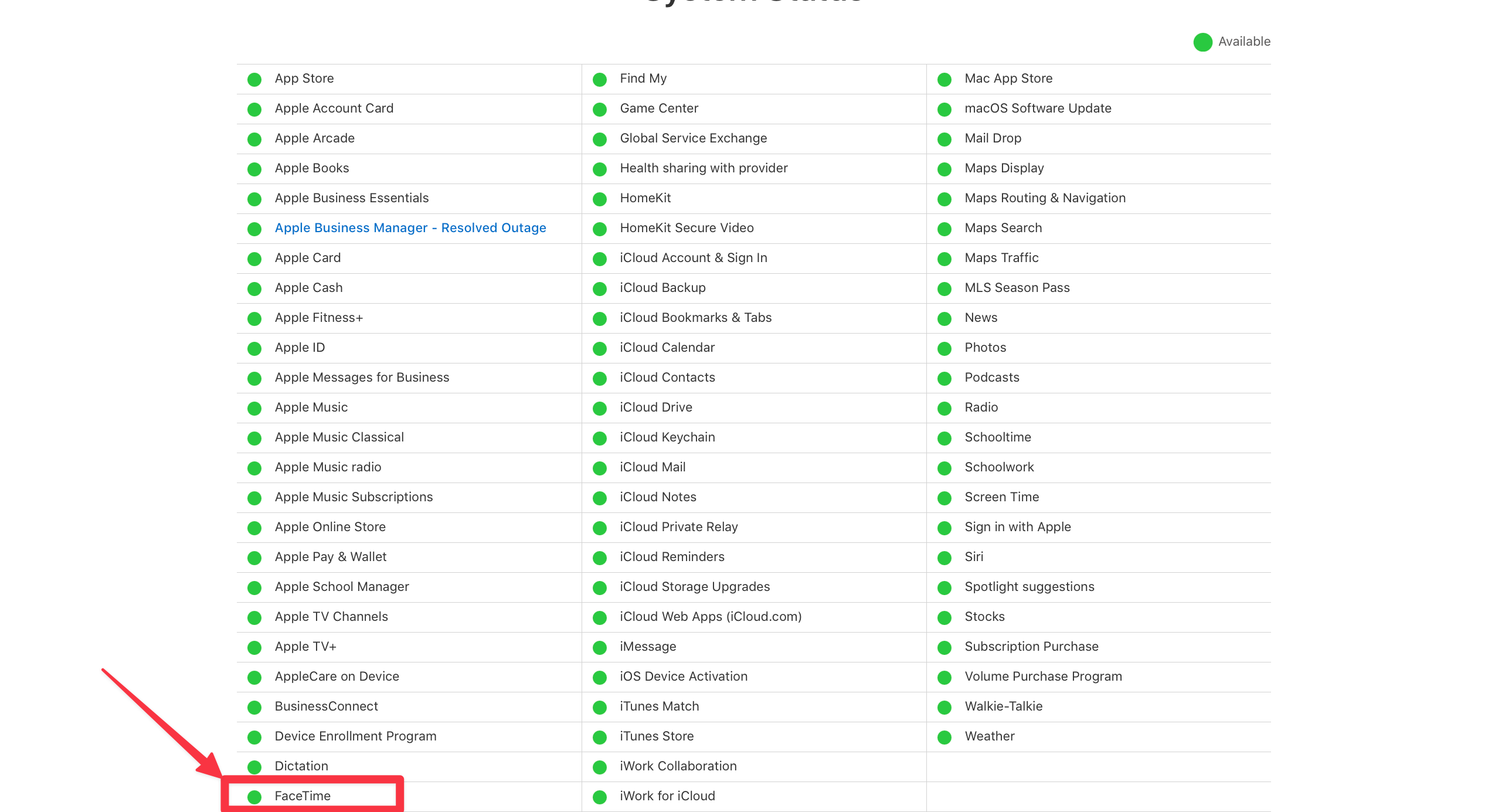
Task: Click the status indicator beside iCloud Mail
Action: tap(599, 468)
